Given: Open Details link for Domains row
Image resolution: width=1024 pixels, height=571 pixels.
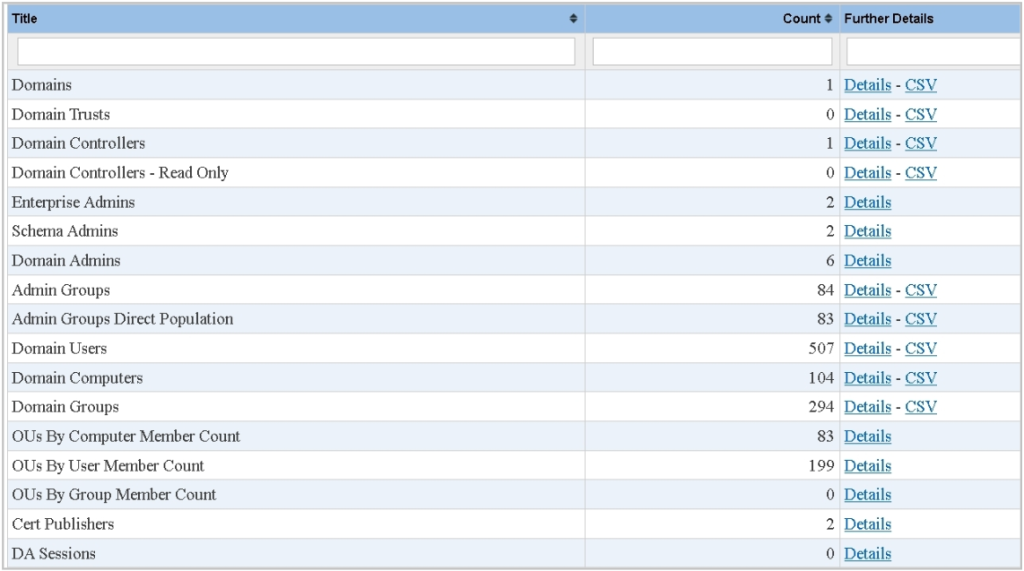Looking at the screenshot, I should (867, 86).
